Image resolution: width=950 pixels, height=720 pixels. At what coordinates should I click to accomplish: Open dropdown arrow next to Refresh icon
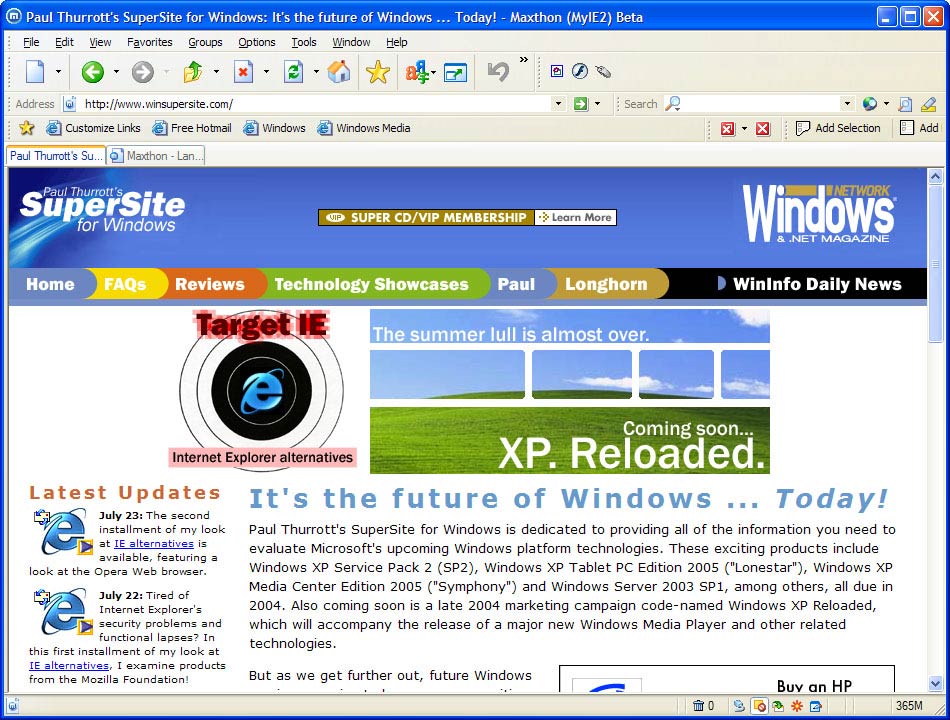tap(316, 72)
